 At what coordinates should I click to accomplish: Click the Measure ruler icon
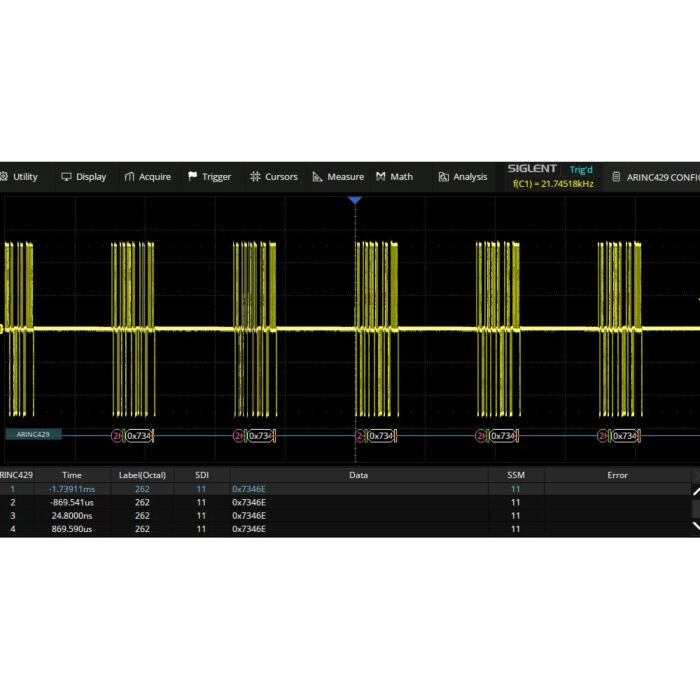[318, 177]
